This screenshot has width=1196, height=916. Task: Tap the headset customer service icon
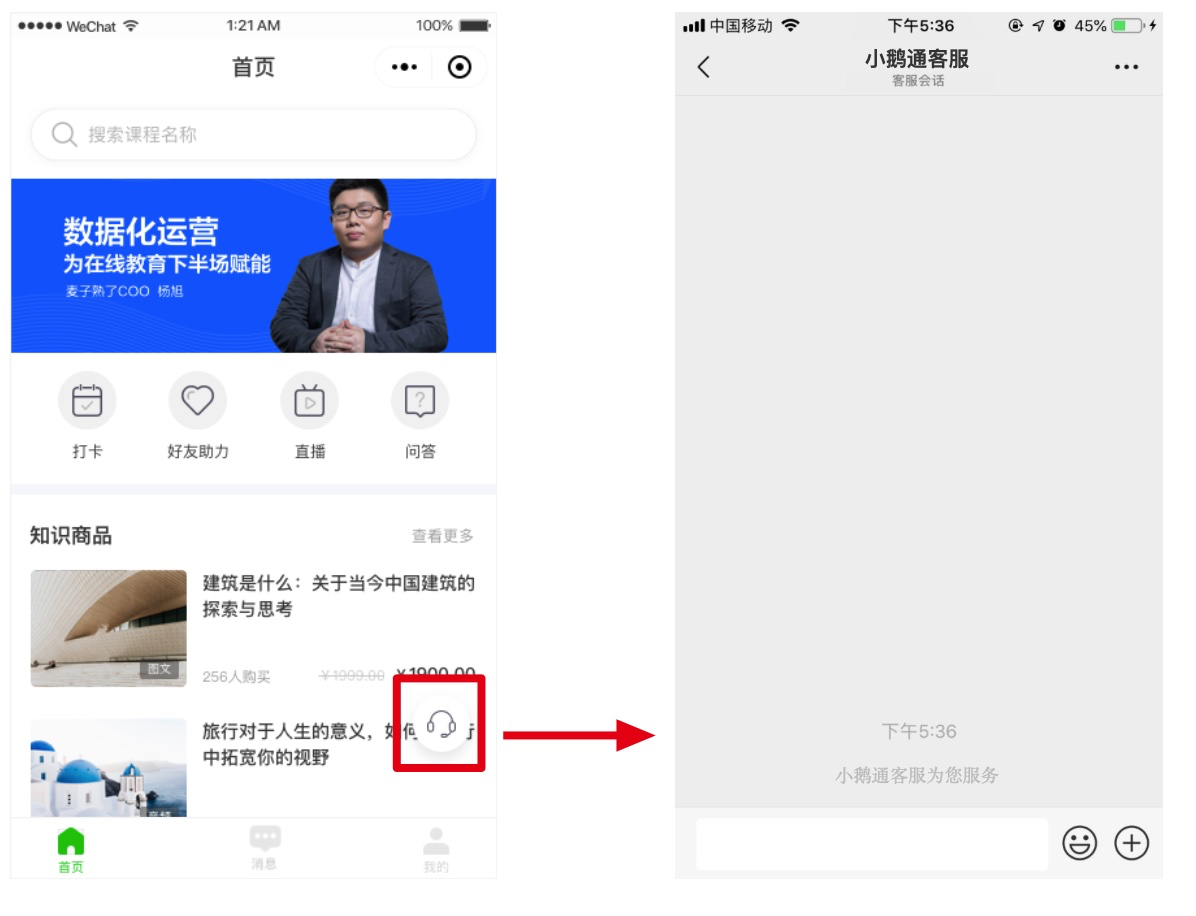tap(441, 723)
